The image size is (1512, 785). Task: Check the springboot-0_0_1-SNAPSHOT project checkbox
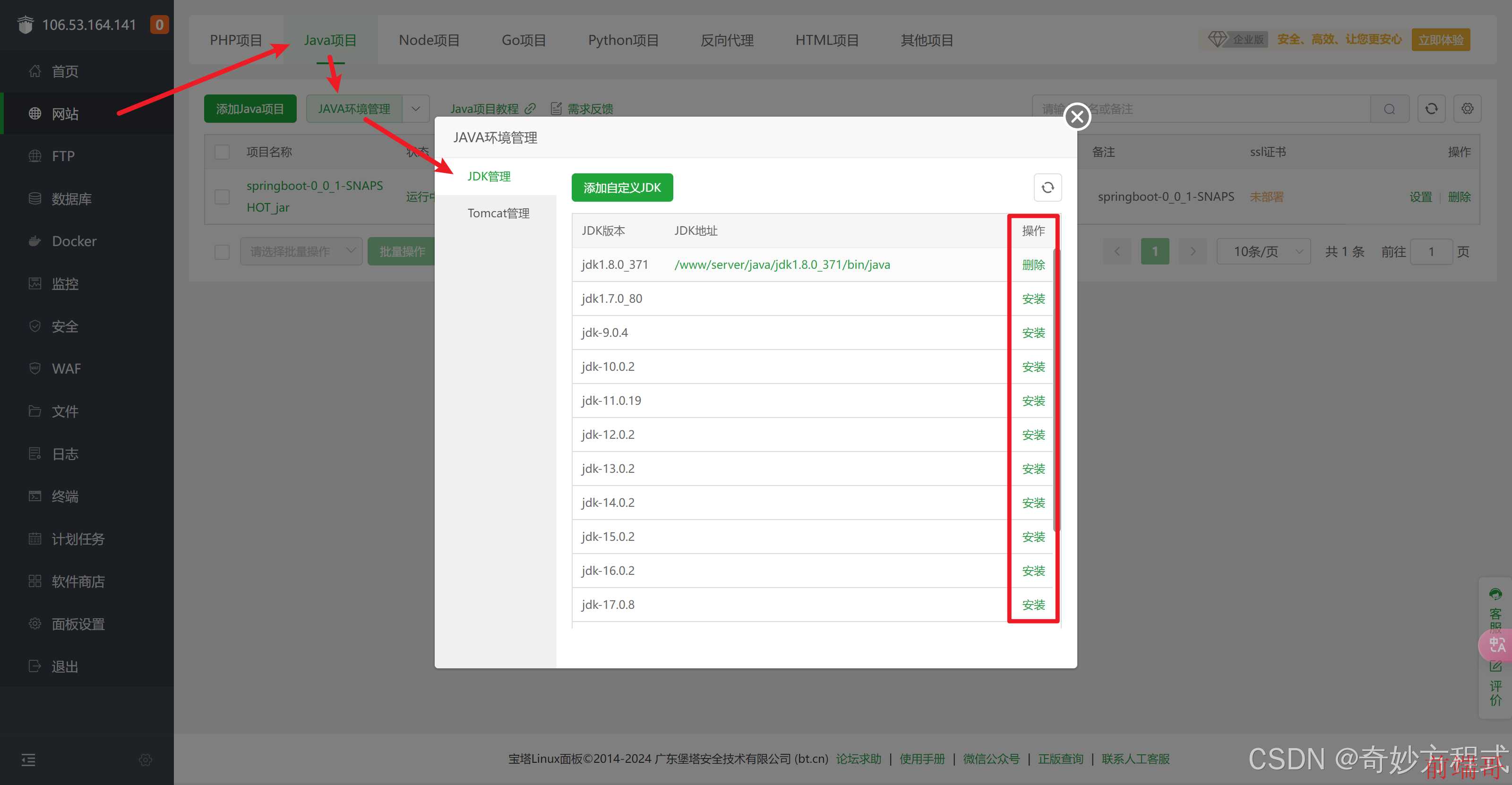click(222, 196)
